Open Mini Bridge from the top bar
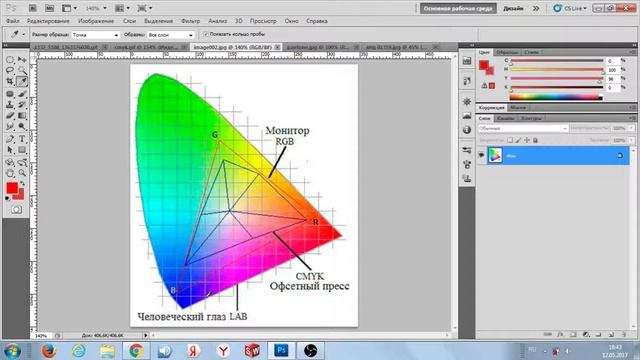 49,8
